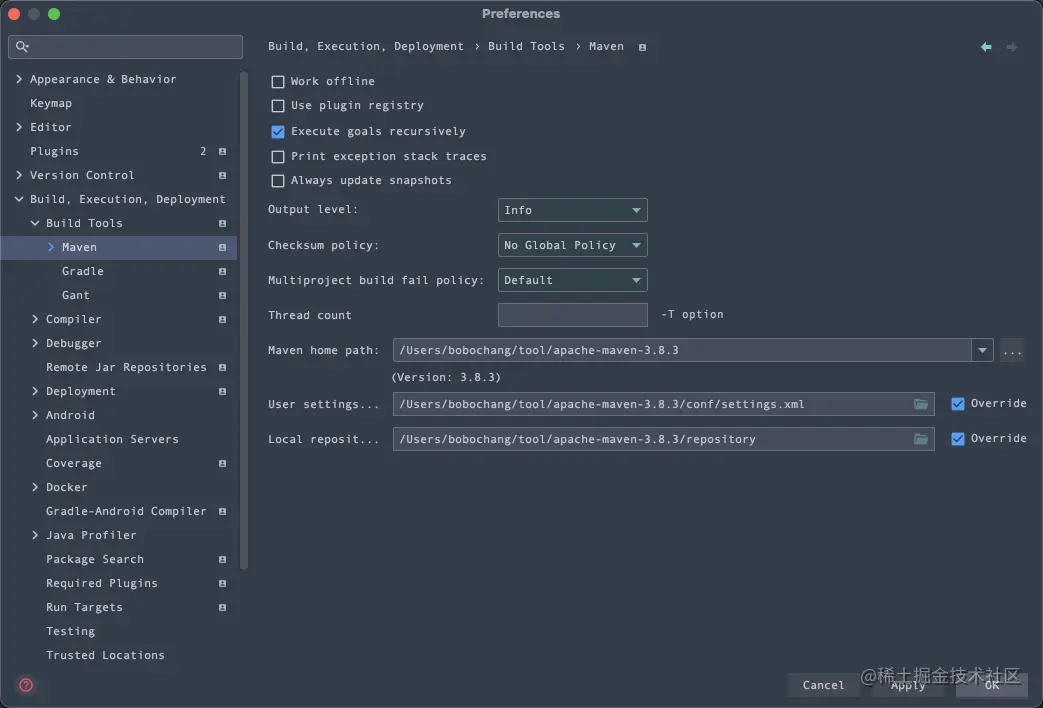This screenshot has width=1043, height=708.
Task: Click the project-scope icon on Plugins row
Action: (222, 151)
